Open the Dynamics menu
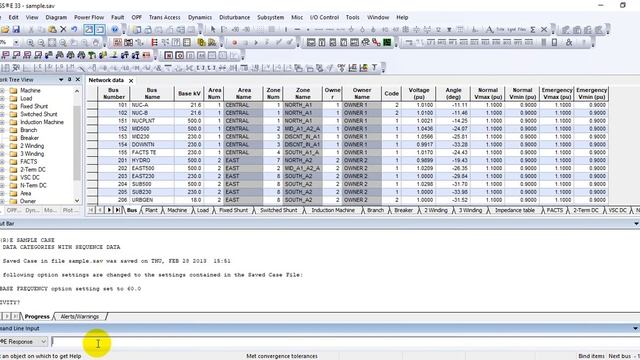The image size is (640, 360). click(x=200, y=17)
